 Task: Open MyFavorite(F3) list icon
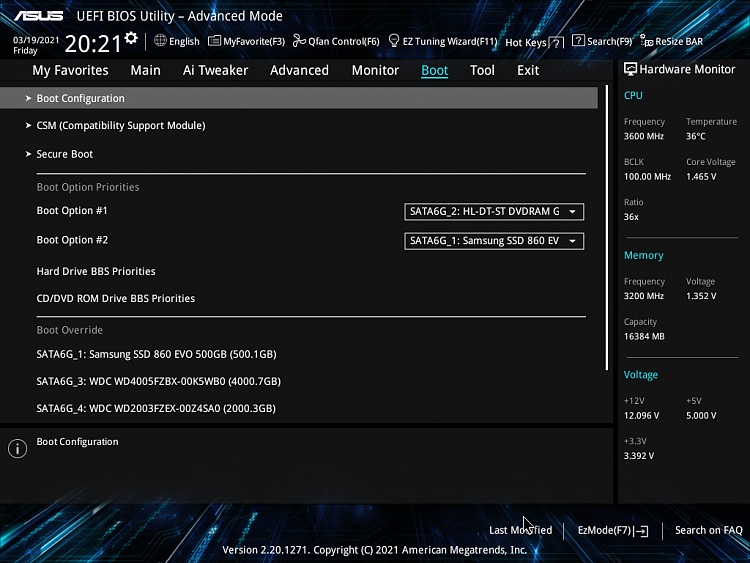tap(214, 41)
